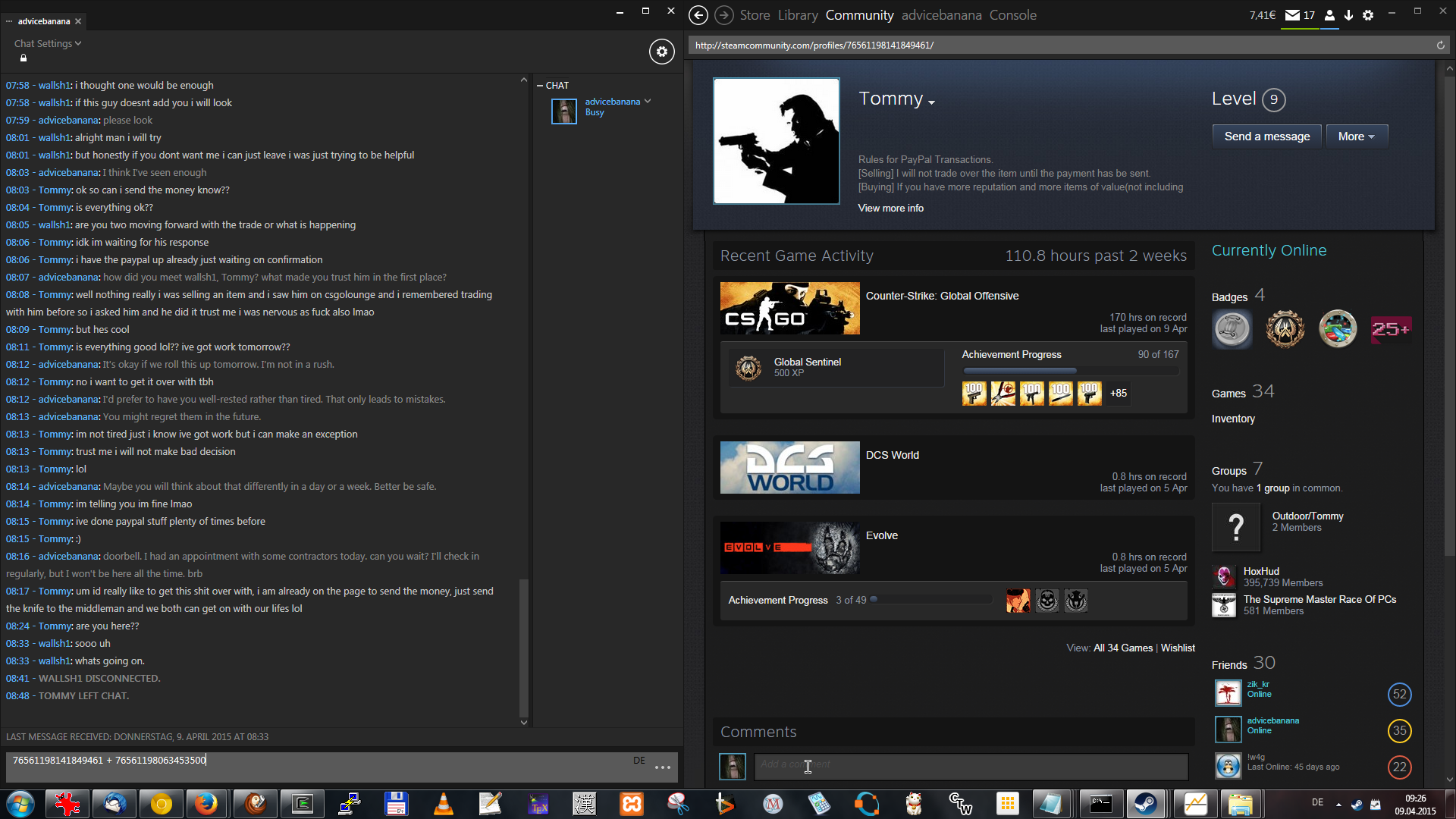The width and height of the screenshot is (1456, 819).
Task: Click the Steam back navigation arrow
Action: (x=698, y=15)
